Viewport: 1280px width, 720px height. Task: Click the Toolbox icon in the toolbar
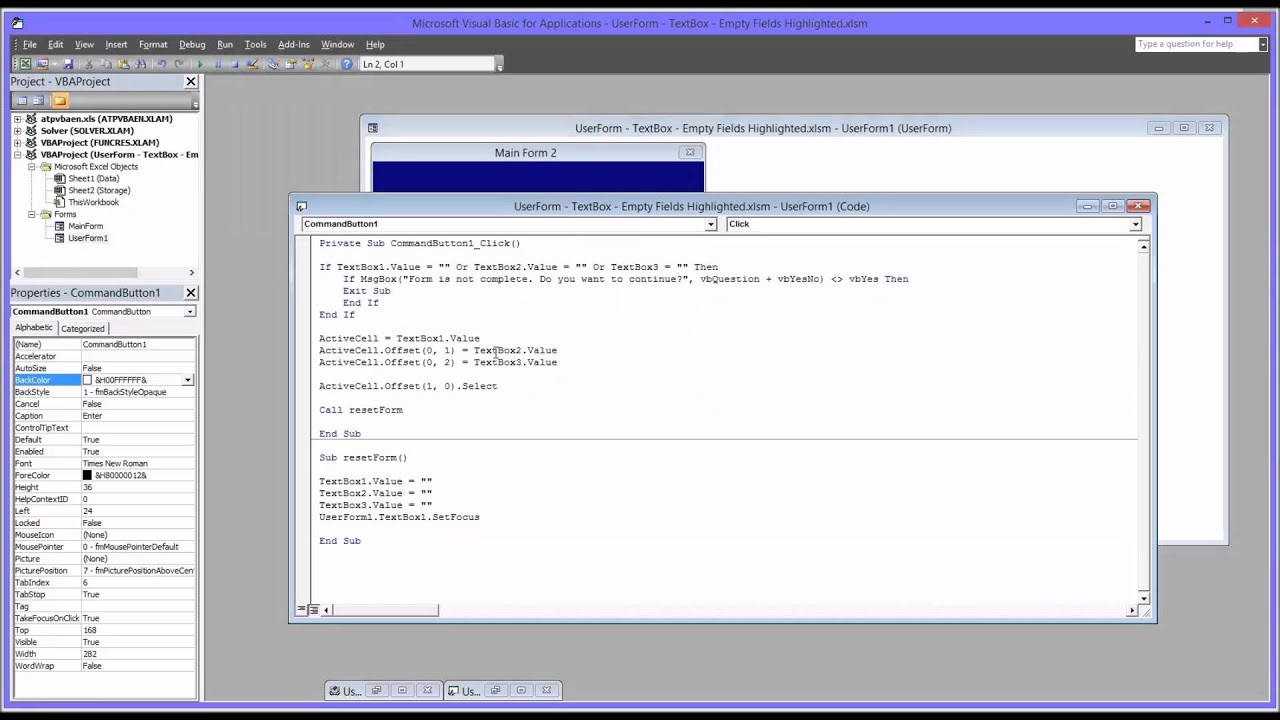(x=325, y=64)
